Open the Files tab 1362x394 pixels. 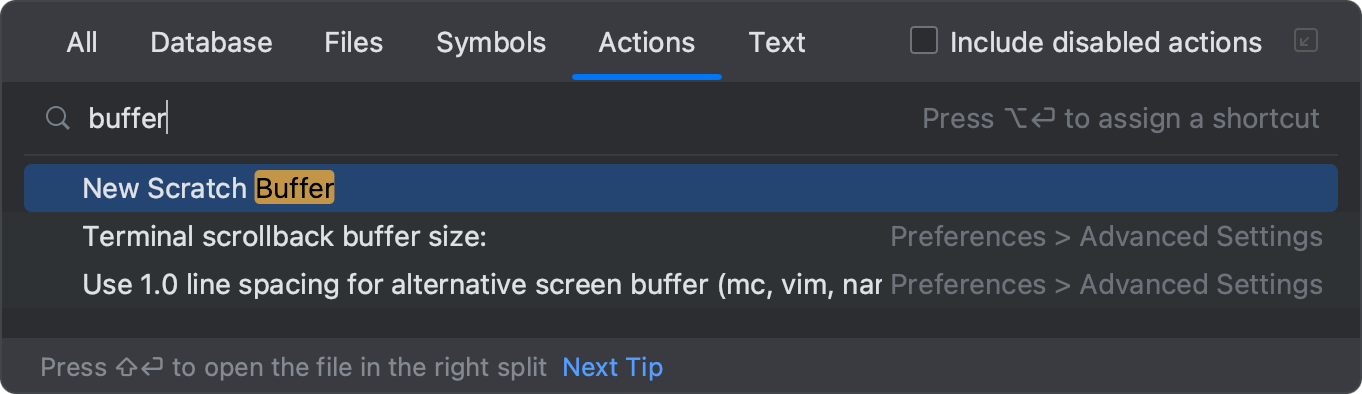click(354, 42)
